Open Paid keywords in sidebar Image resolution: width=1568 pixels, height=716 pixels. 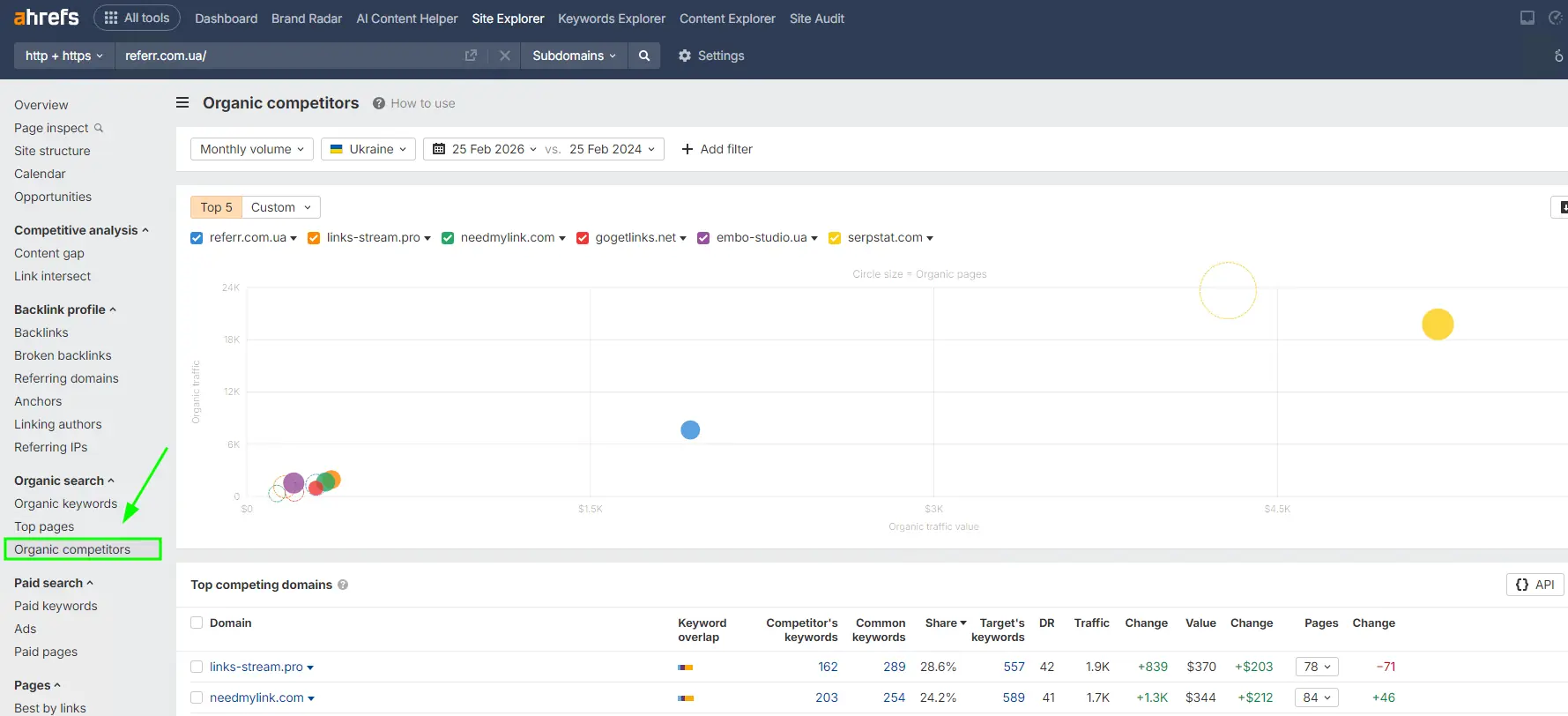pyautogui.click(x=56, y=606)
